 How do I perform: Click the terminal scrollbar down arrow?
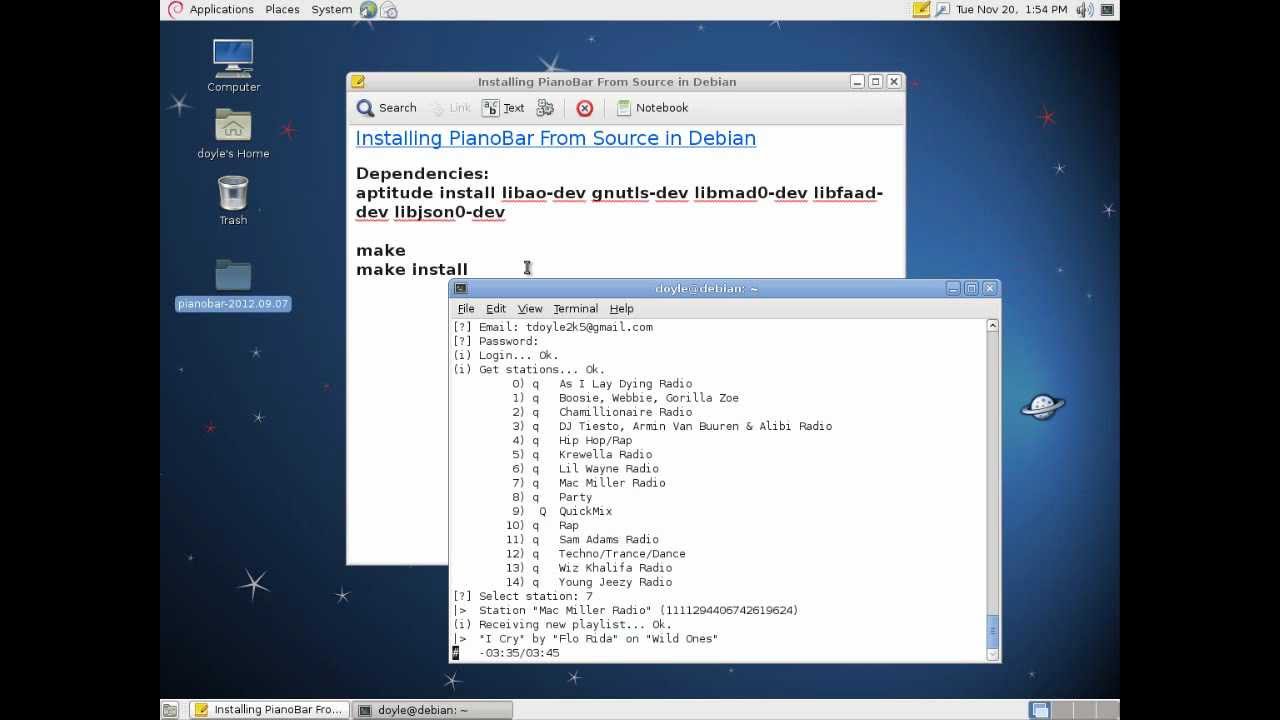pos(992,655)
